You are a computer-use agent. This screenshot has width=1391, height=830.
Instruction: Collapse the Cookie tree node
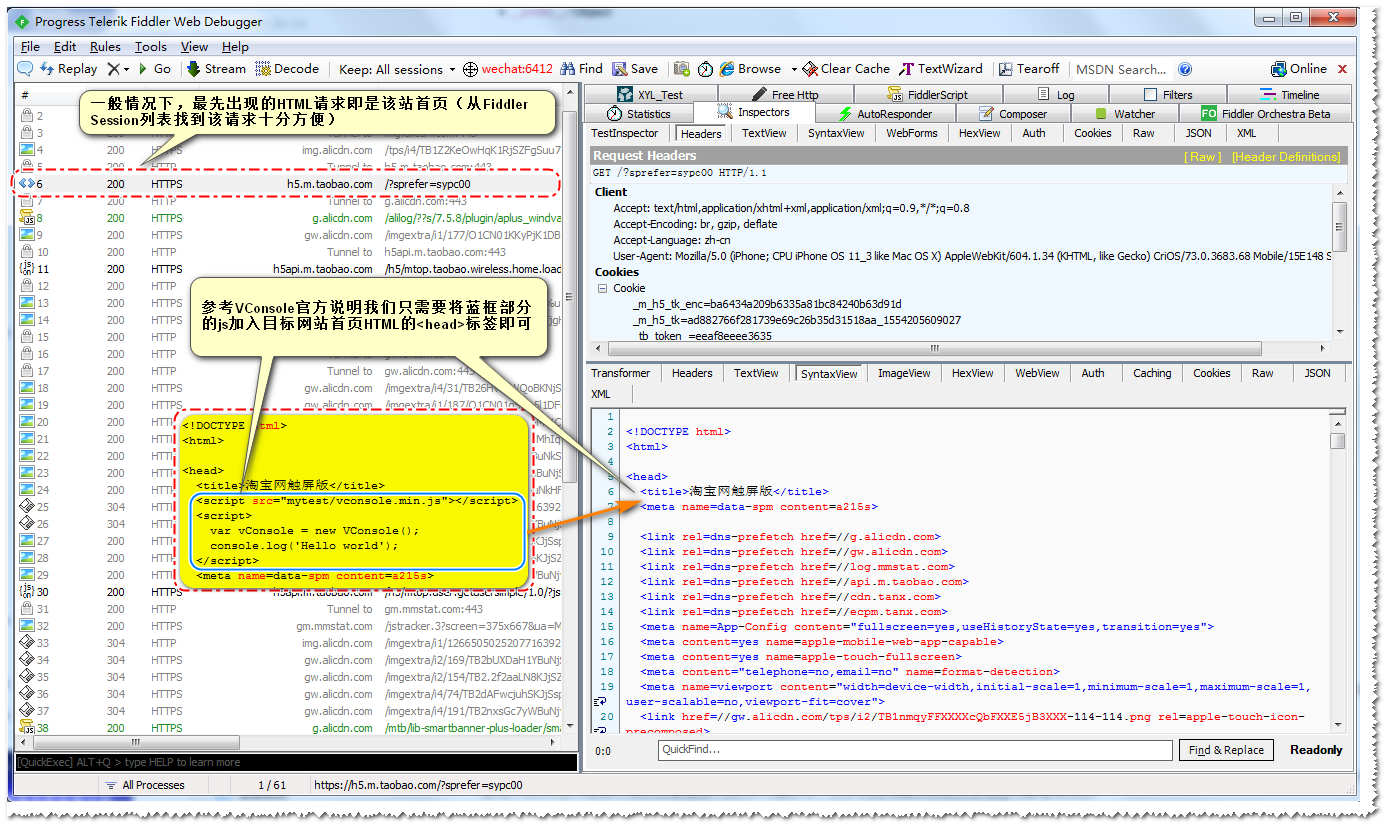603,288
